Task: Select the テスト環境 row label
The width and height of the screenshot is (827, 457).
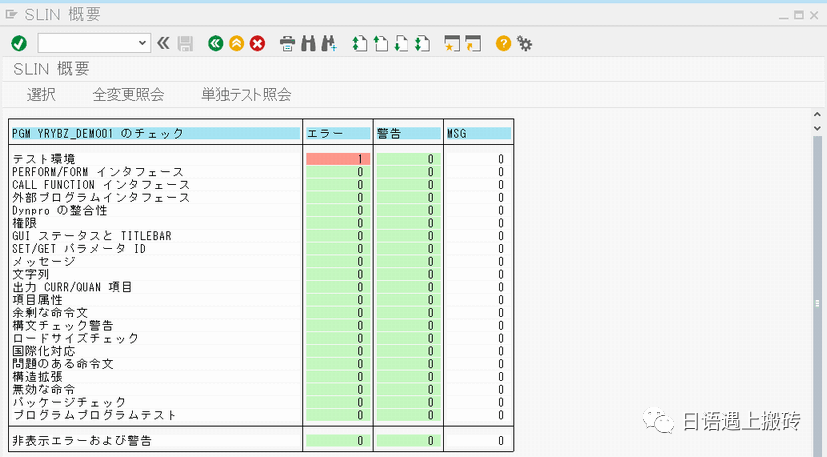Action: (x=44, y=159)
